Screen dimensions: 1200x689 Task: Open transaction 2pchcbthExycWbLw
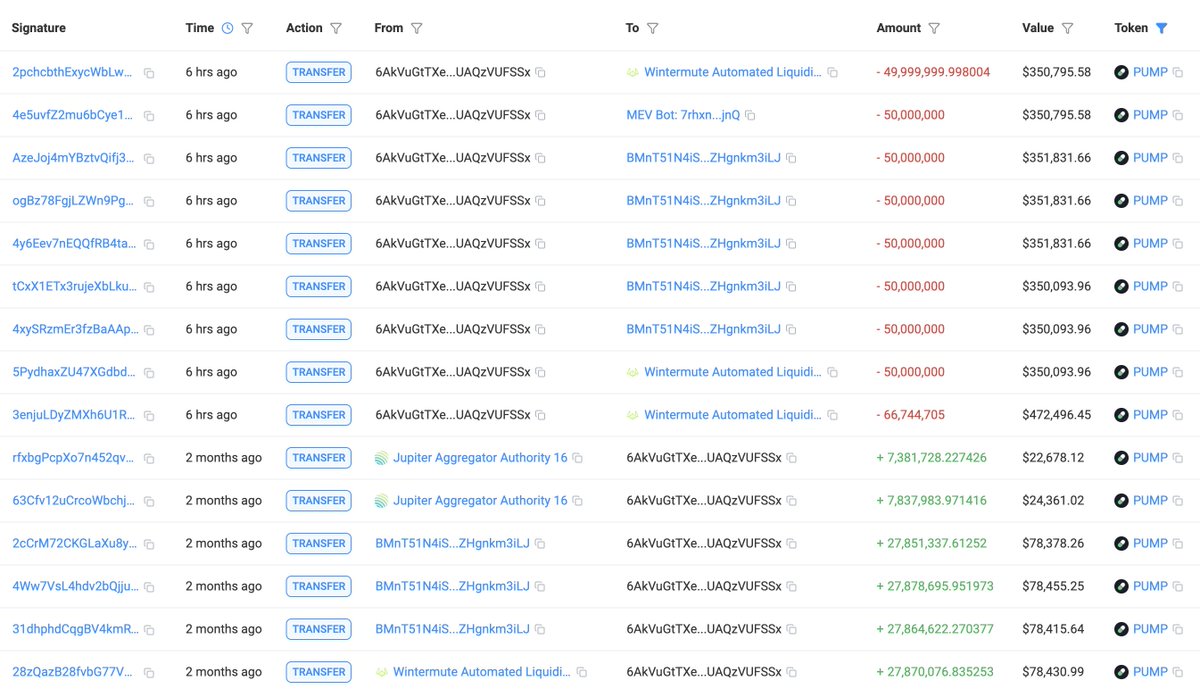(x=72, y=72)
